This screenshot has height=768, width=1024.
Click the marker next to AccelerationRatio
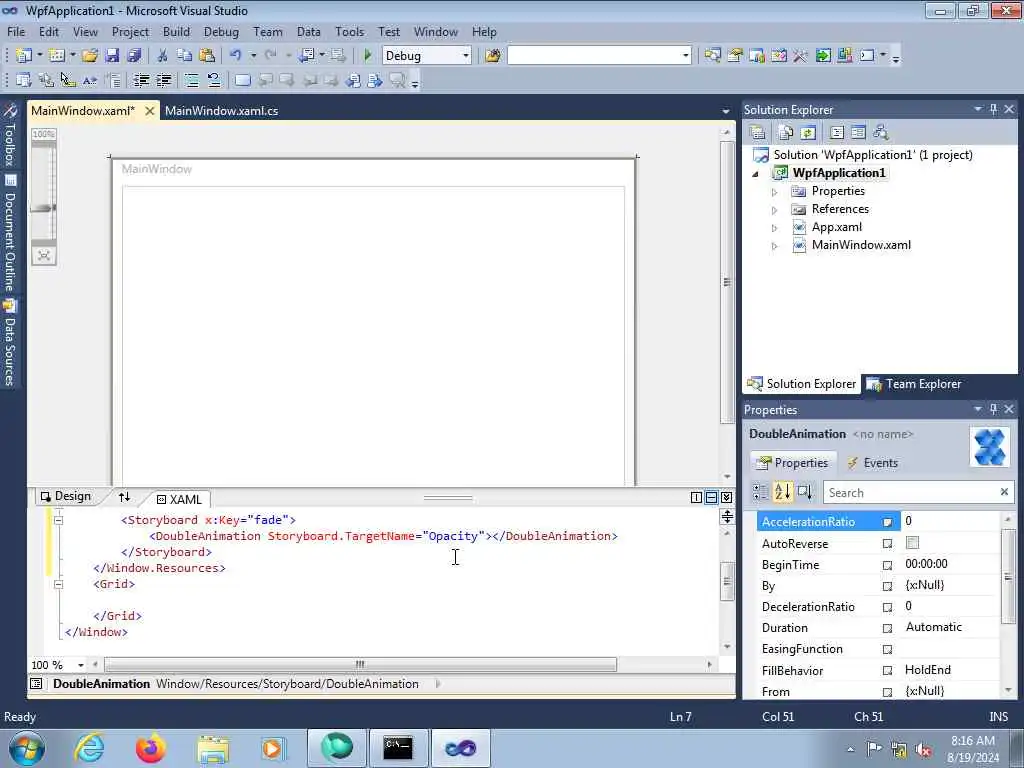pyautogui.click(x=888, y=522)
